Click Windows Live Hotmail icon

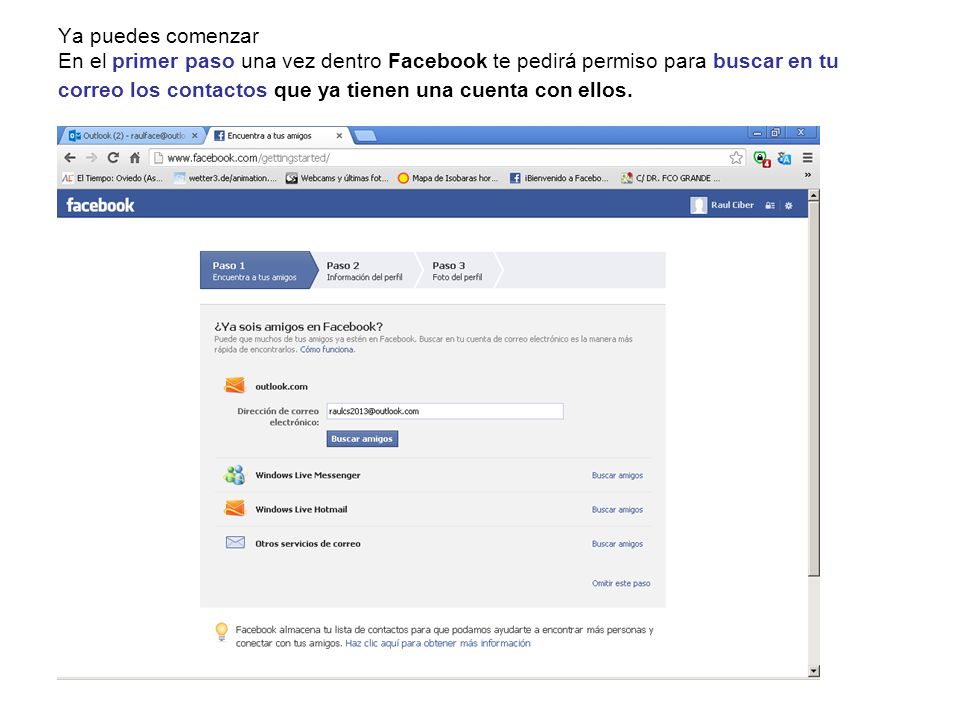(234, 508)
